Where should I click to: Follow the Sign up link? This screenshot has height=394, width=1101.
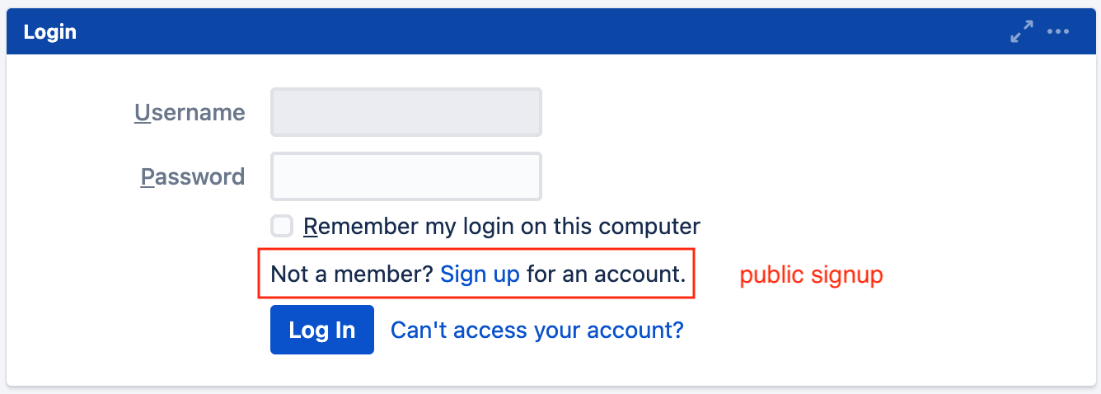480,273
